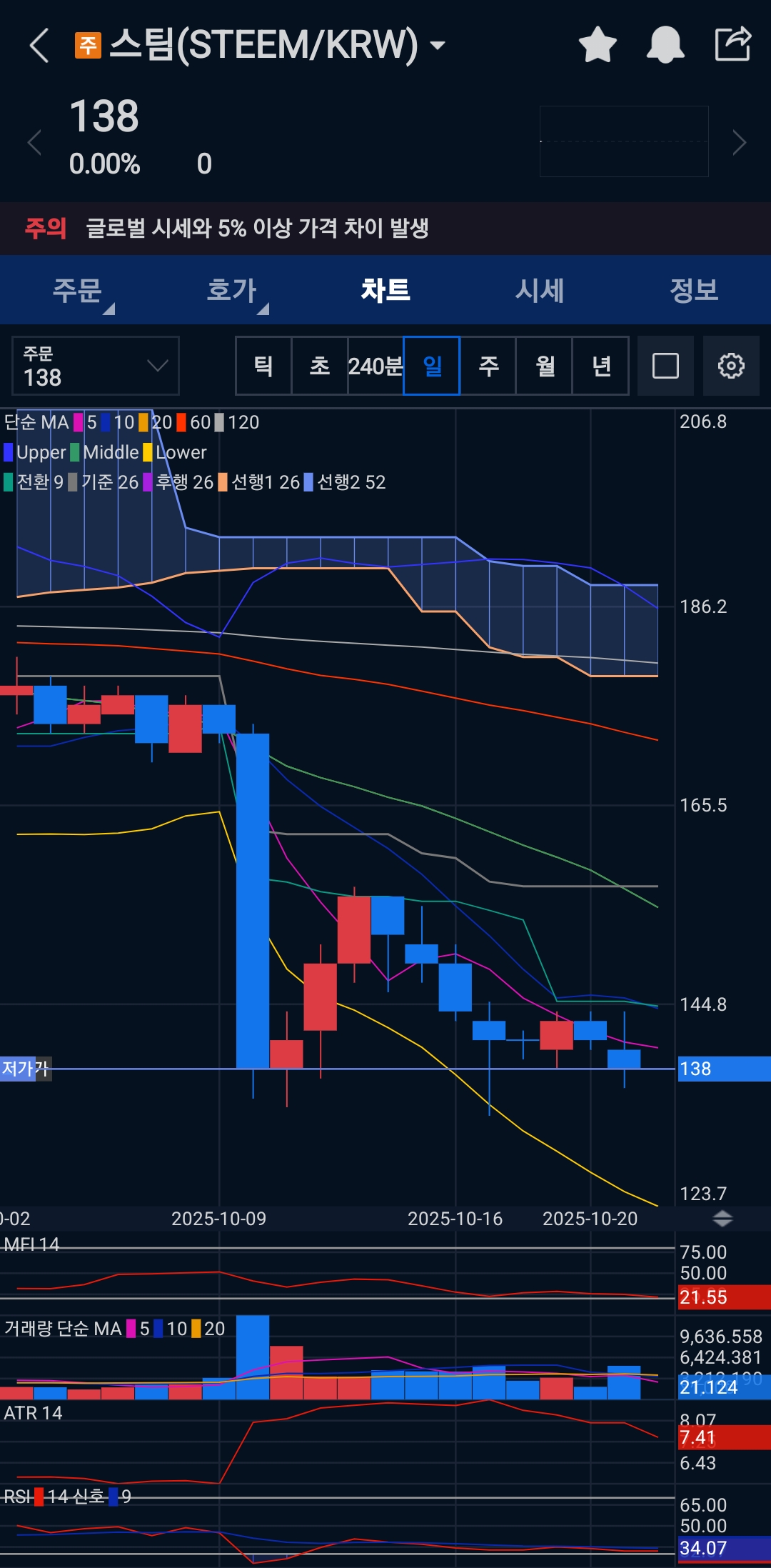The image size is (771, 1568).
Task: Select the 240분 chart interval
Action: click(x=376, y=366)
